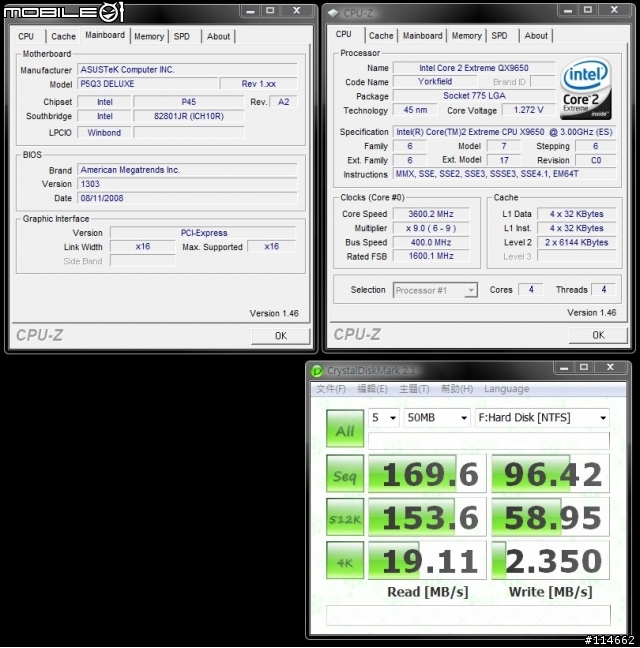This screenshot has height=648, width=640.
Task: Select CPU tab in right CPU-Z window
Action: click(x=345, y=34)
